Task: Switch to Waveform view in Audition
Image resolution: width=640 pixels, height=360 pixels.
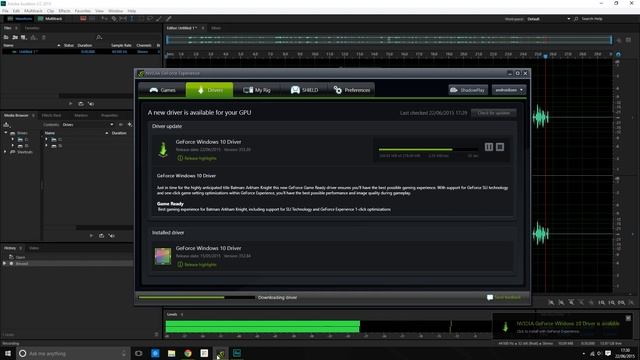Action: [20, 19]
